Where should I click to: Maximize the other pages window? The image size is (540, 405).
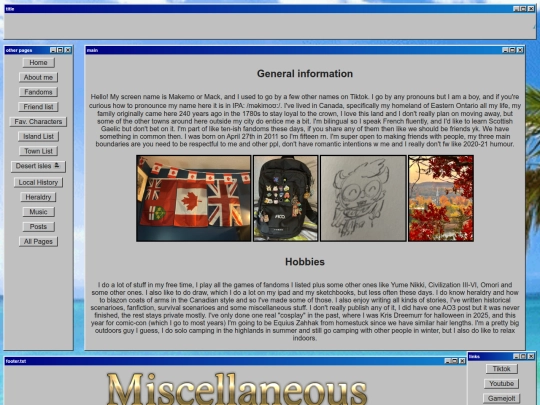(x=60, y=50)
